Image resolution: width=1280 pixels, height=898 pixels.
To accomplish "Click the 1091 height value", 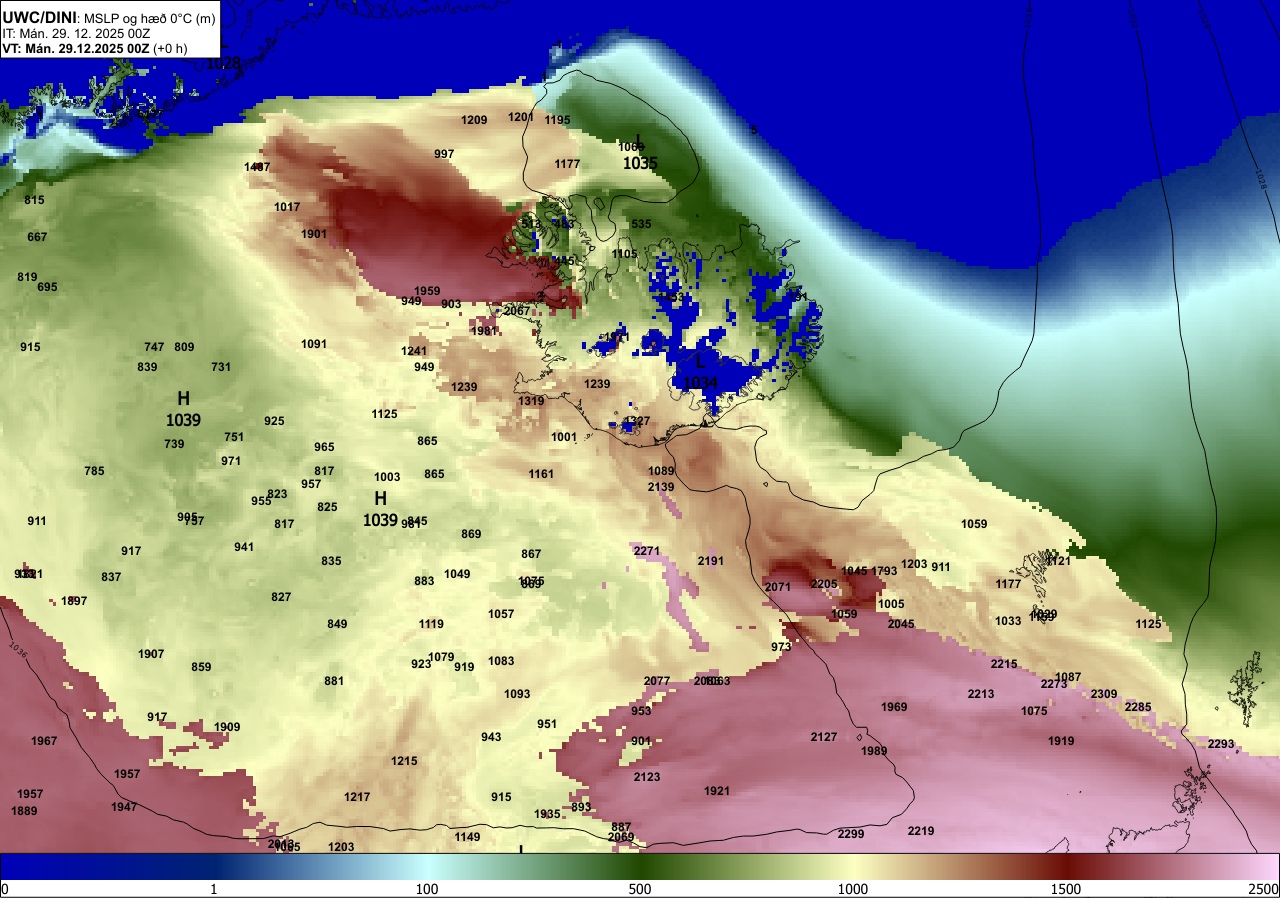I will click(314, 344).
